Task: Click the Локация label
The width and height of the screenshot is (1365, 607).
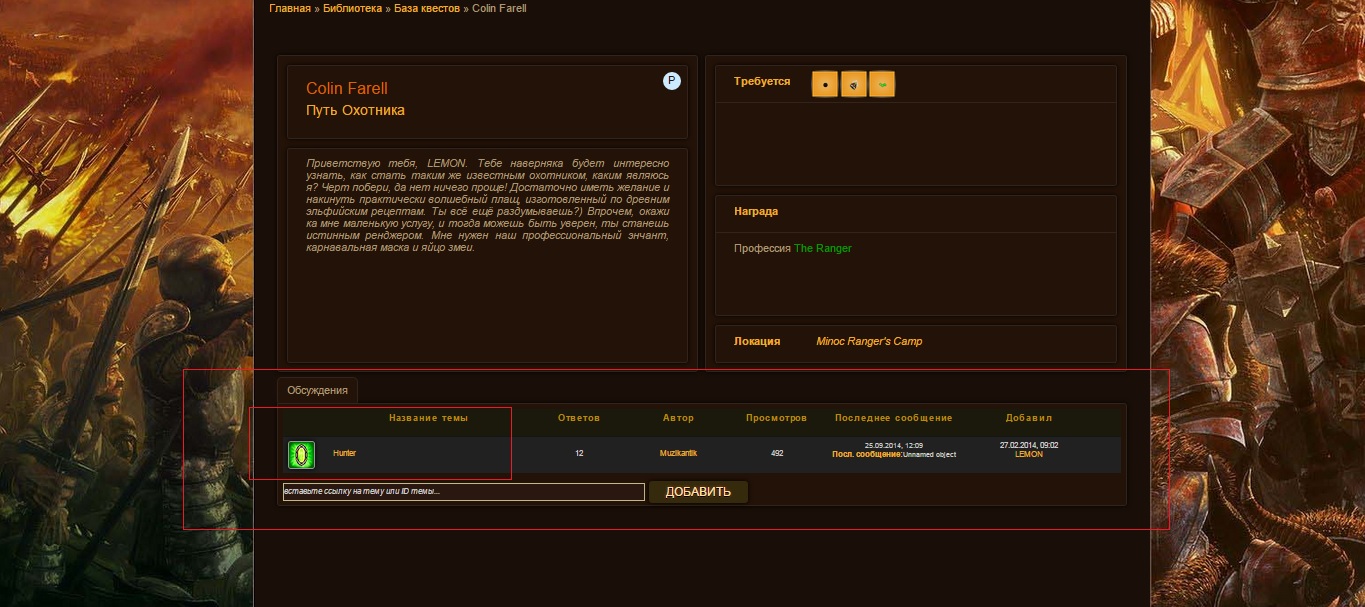Action: coord(757,342)
